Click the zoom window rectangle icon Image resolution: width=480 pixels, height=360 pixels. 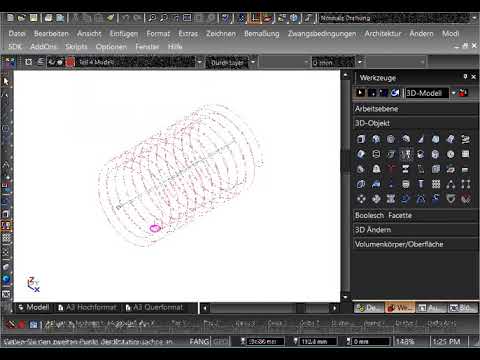(187, 18)
